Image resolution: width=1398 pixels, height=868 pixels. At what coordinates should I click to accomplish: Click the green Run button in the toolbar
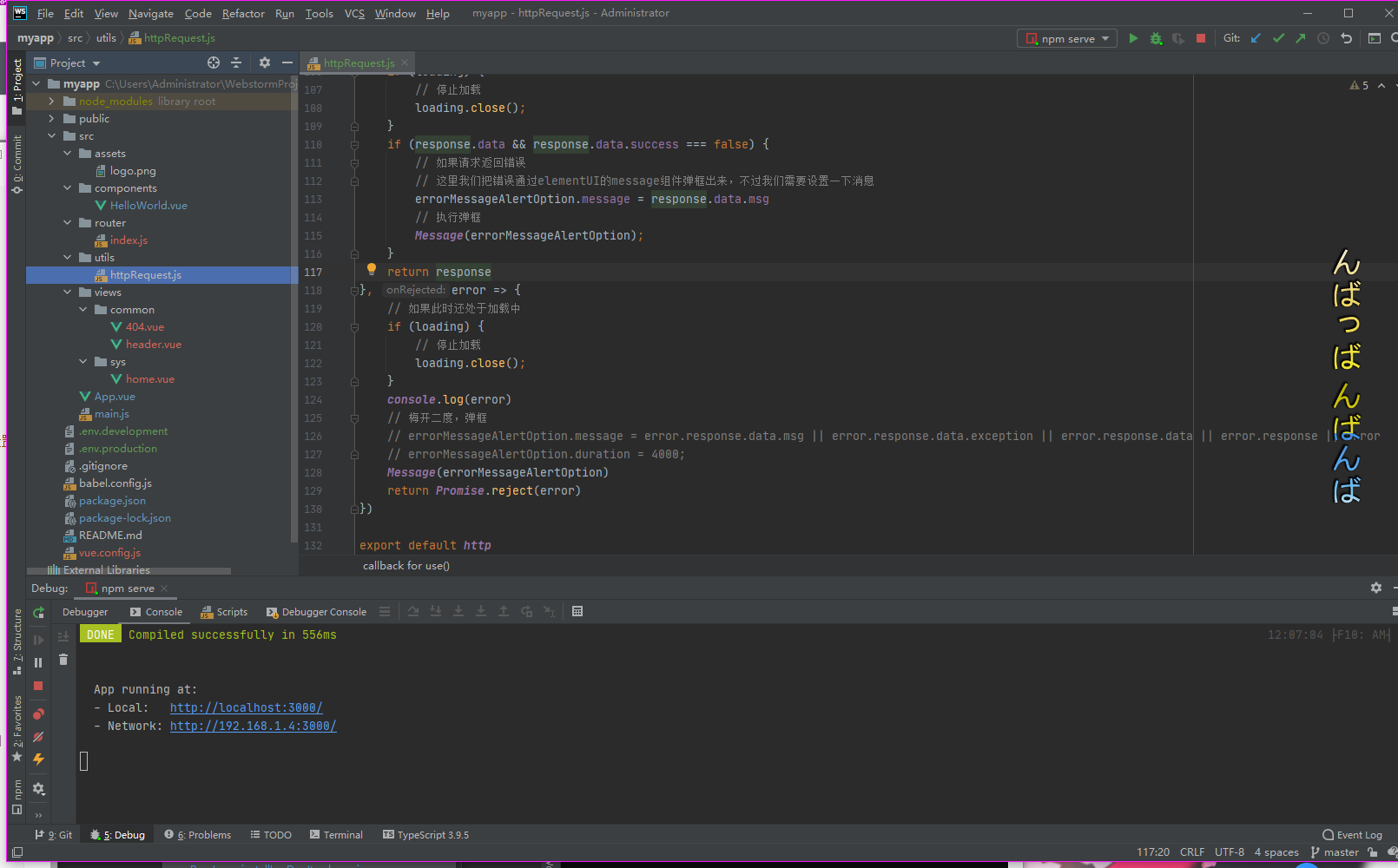pyautogui.click(x=1133, y=38)
